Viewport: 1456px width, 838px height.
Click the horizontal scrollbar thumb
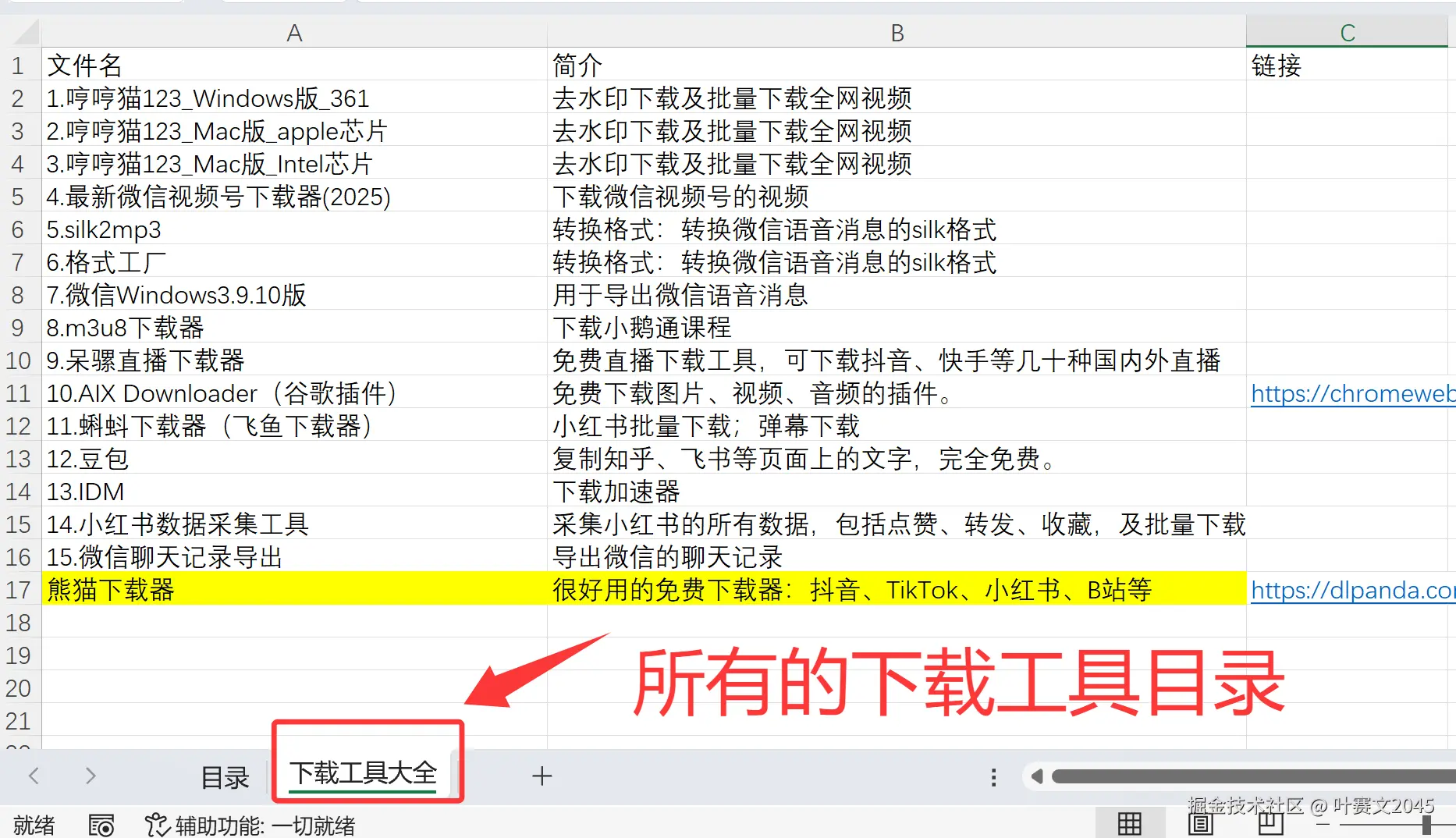point(1253,776)
